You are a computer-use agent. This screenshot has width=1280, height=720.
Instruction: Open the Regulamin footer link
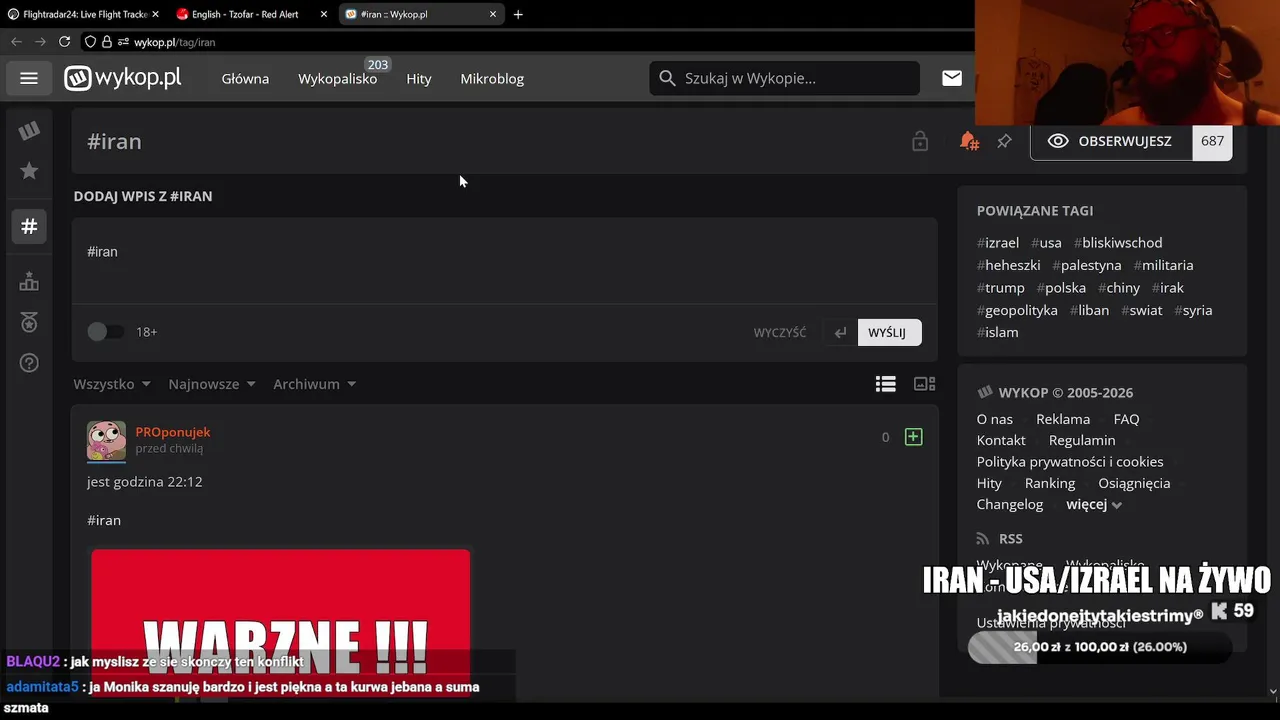pos(1082,440)
